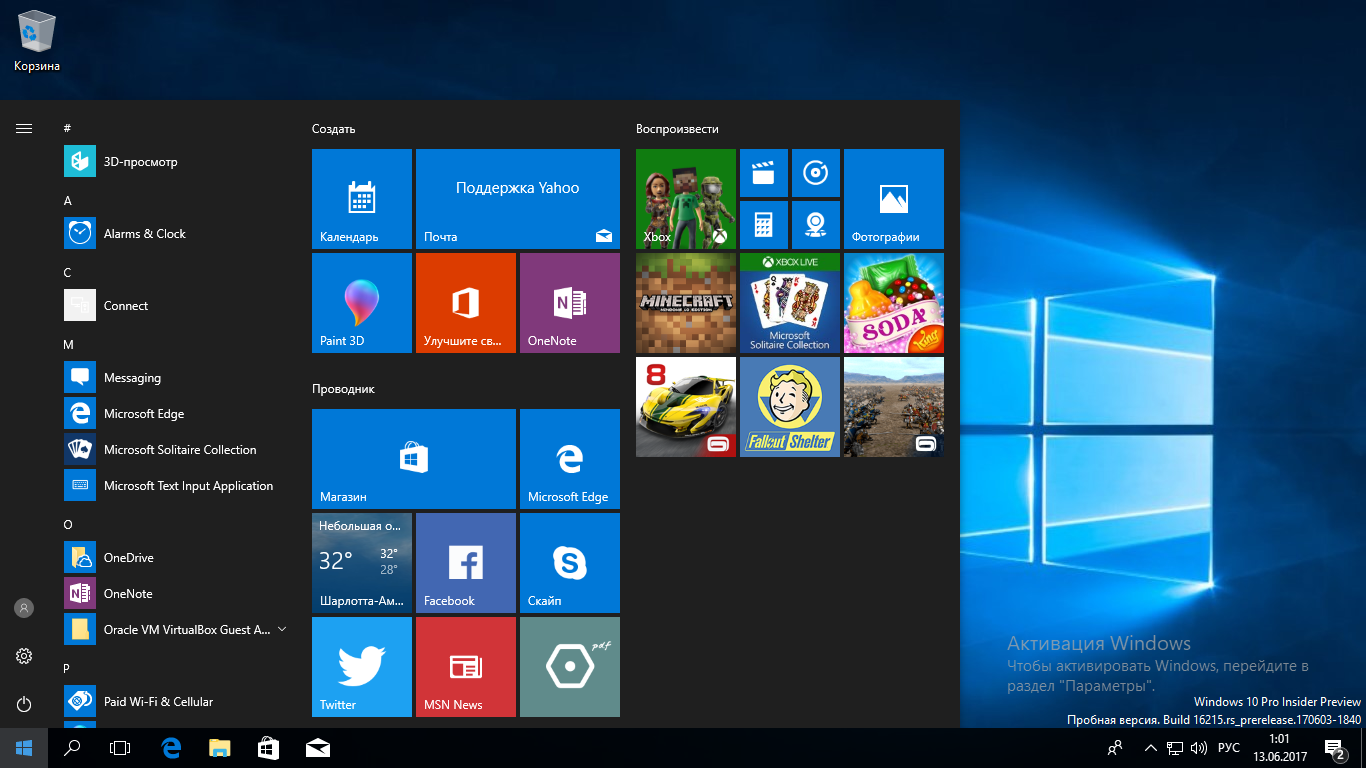Open the Paint 3D tile
This screenshot has width=1366, height=768.
[x=362, y=303]
